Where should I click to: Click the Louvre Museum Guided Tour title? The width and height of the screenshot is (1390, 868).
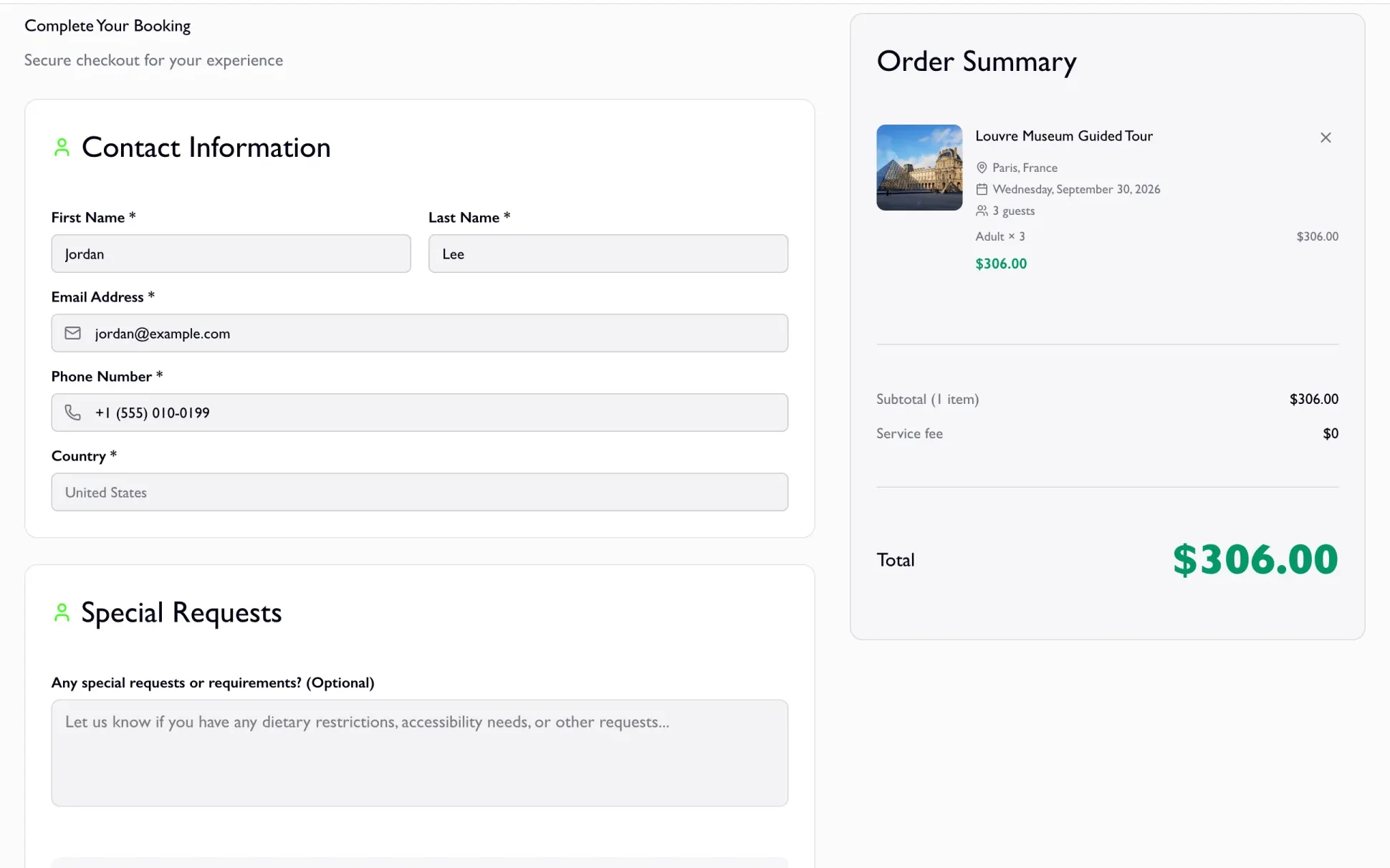click(1063, 136)
